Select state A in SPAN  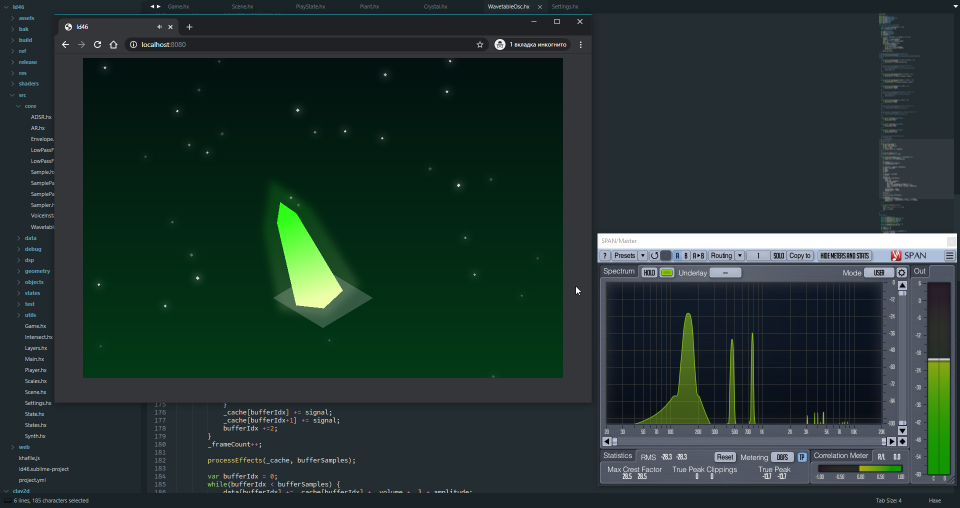677,256
